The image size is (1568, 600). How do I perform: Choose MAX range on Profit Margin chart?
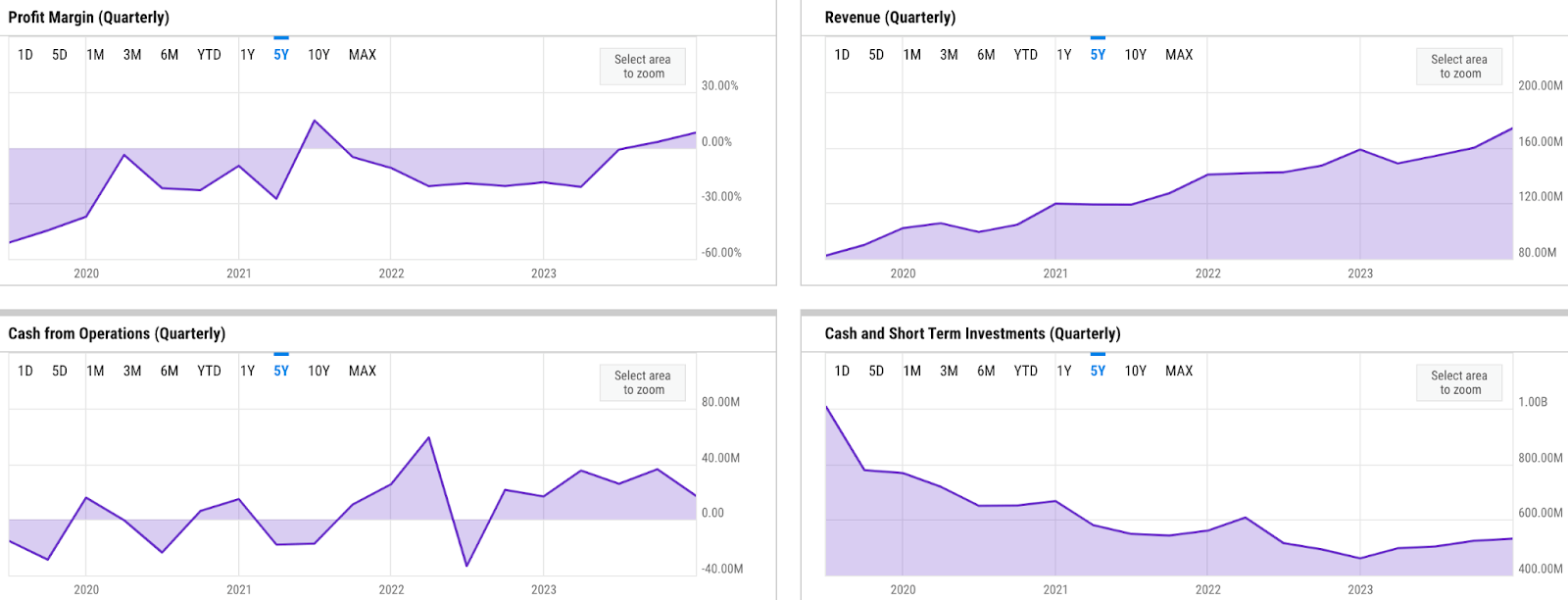tap(363, 55)
